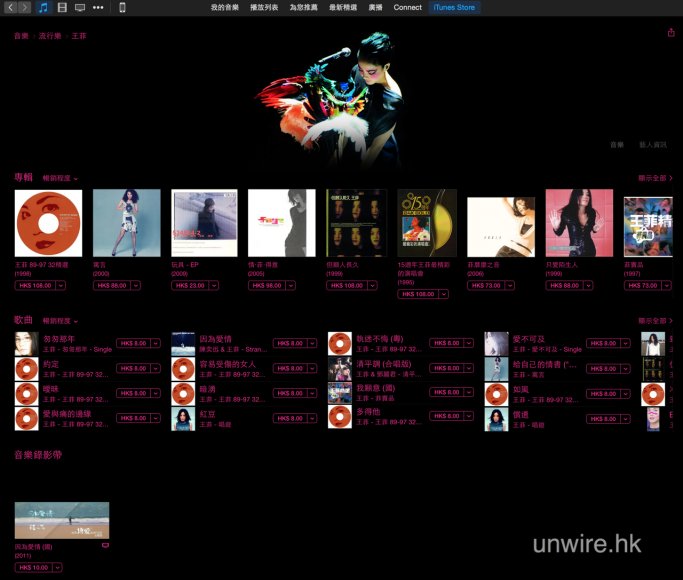Buy the song 紅豆 for HK$ 8.00
683x580 pixels.
(x=290, y=418)
